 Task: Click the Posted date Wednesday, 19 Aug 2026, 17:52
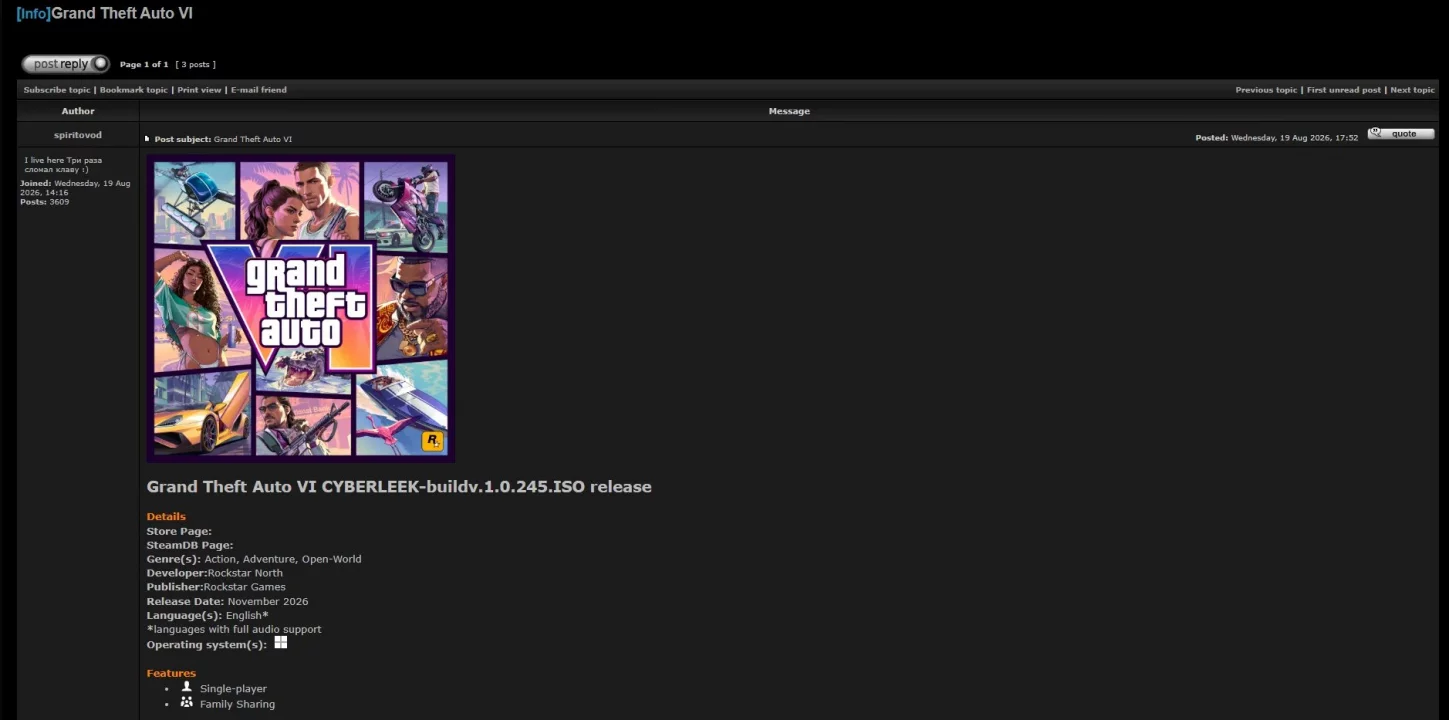coord(1277,138)
